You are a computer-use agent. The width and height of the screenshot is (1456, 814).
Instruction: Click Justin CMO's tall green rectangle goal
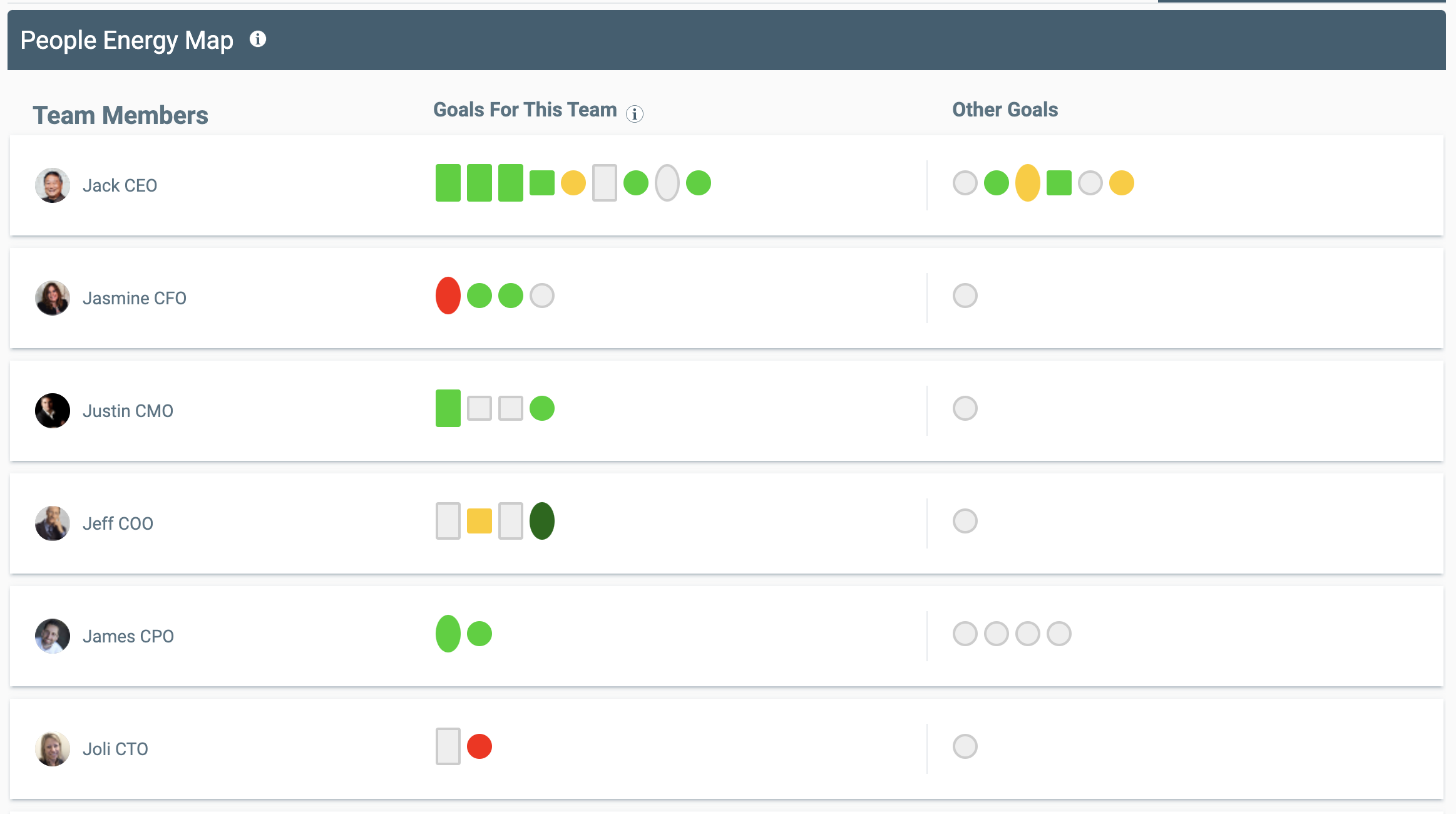[x=448, y=408]
